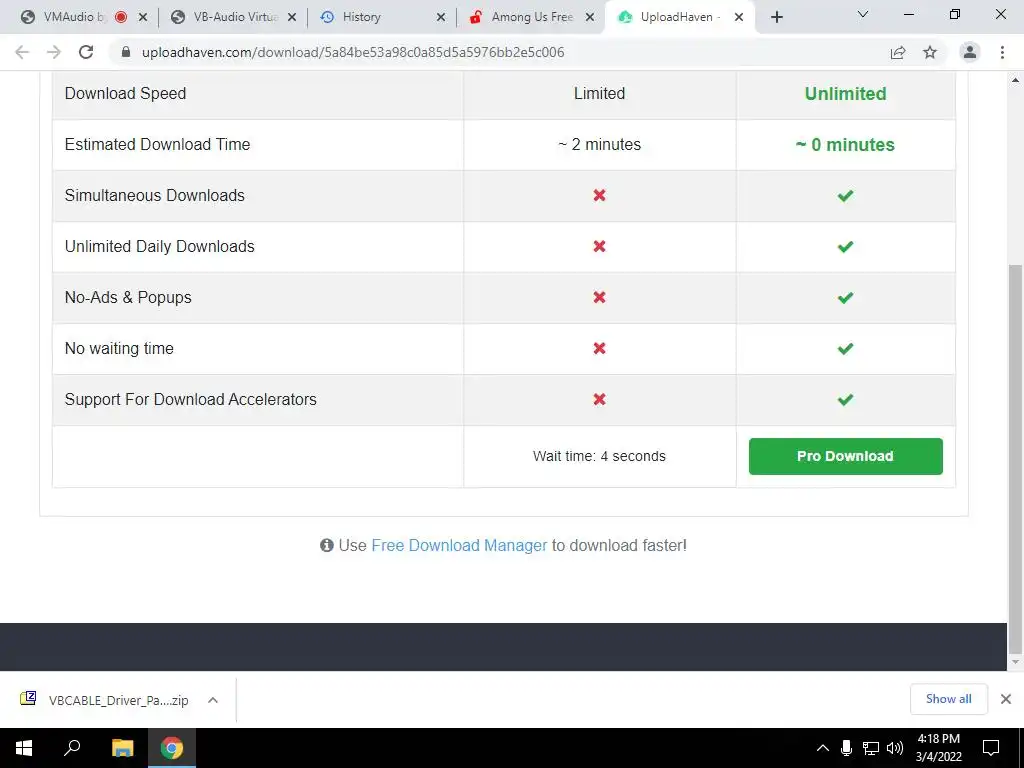This screenshot has width=1024, height=768.
Task: Open the taskbar clock showing 4:18 PM
Action: click(x=938, y=748)
